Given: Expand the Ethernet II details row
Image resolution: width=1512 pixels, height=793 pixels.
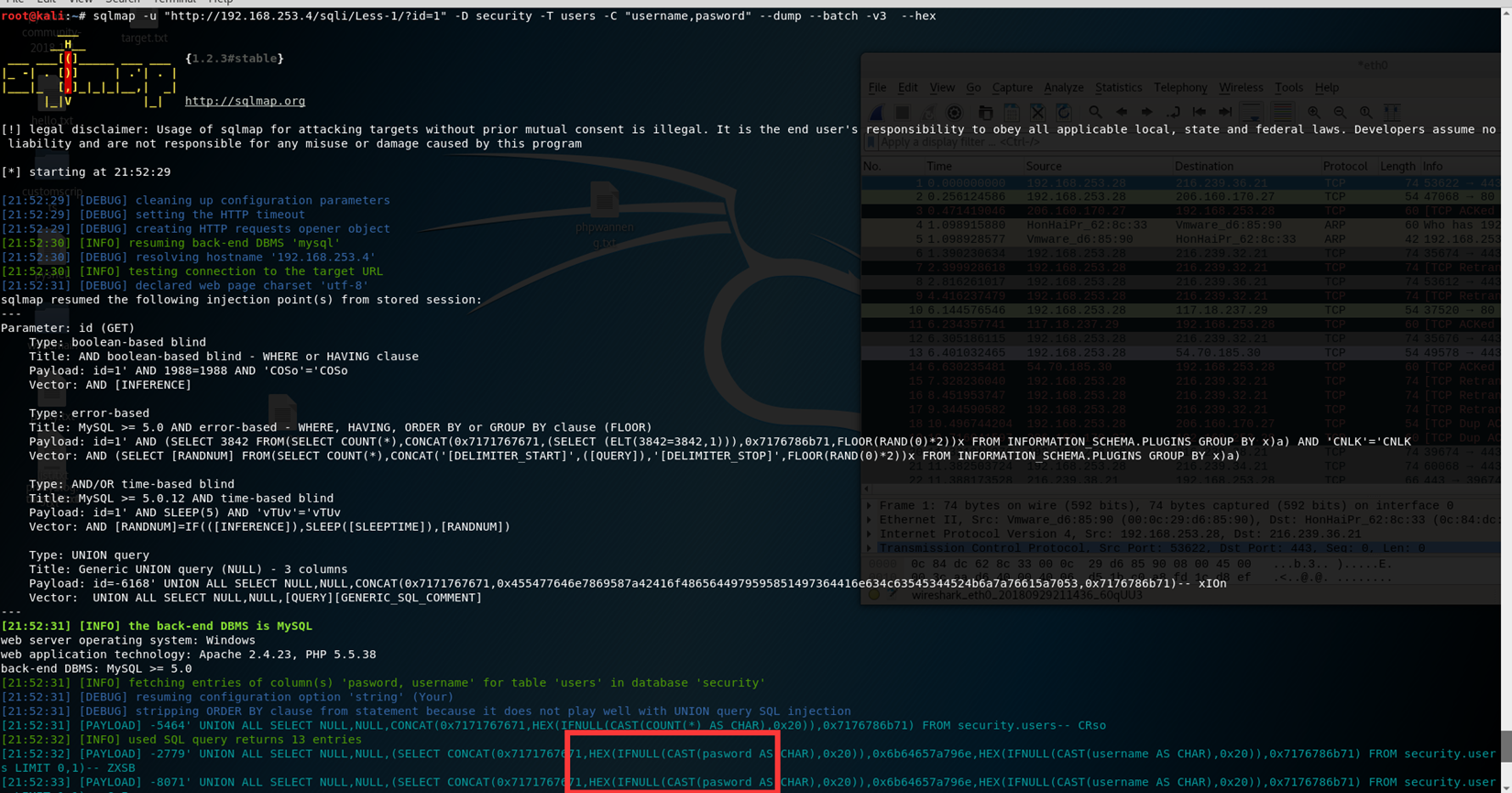Looking at the screenshot, I should point(870,520).
